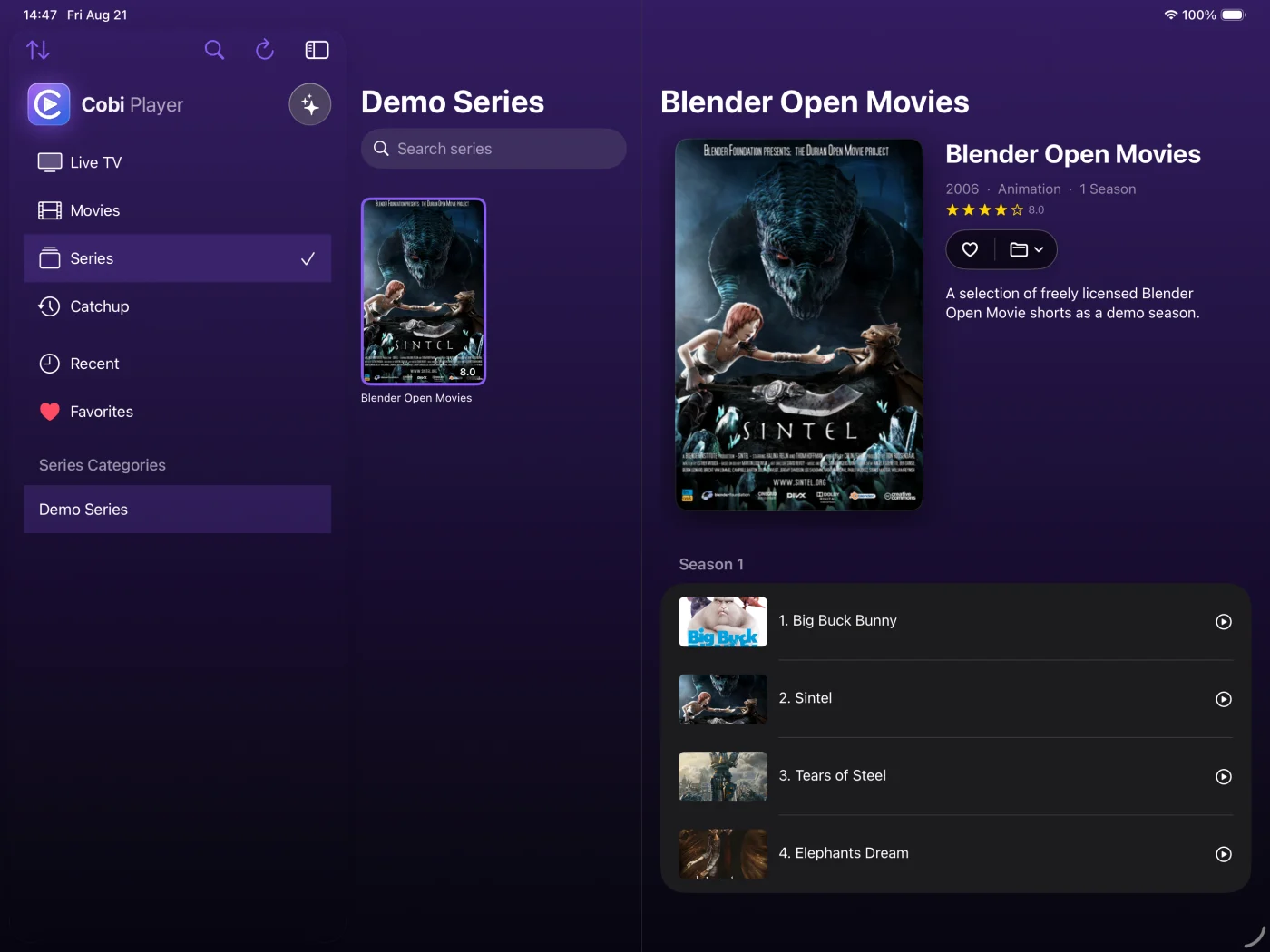The width and height of the screenshot is (1270, 952).
Task: Tap the 'Blender Open Movies' card caption
Action: pos(416,398)
